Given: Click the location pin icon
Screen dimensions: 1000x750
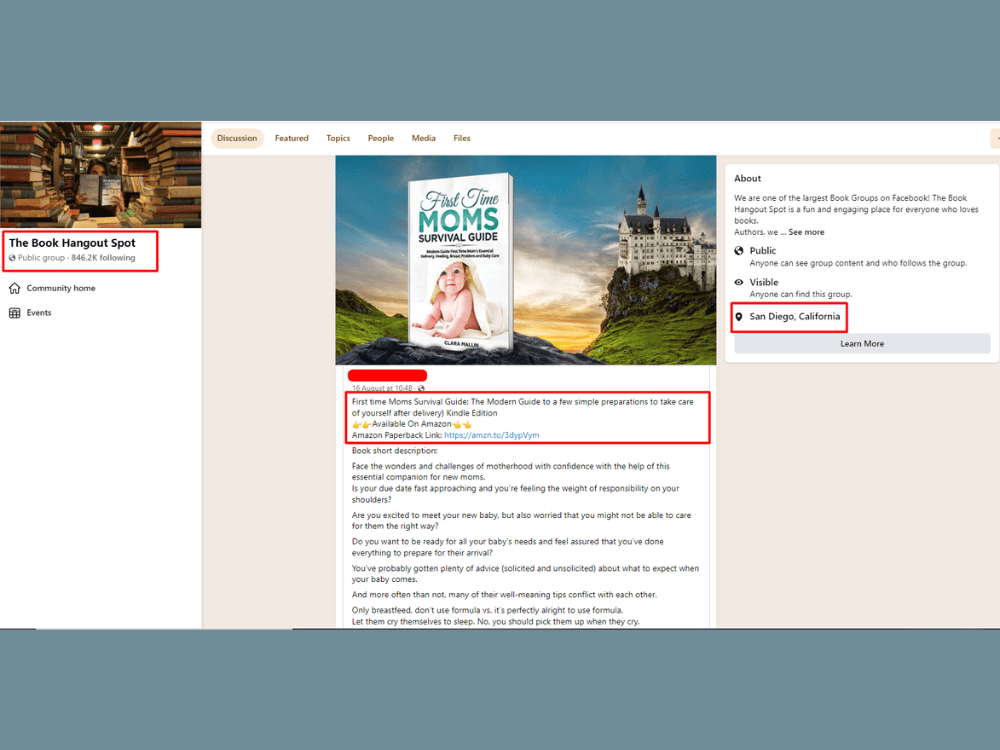Looking at the screenshot, I should click(739, 317).
